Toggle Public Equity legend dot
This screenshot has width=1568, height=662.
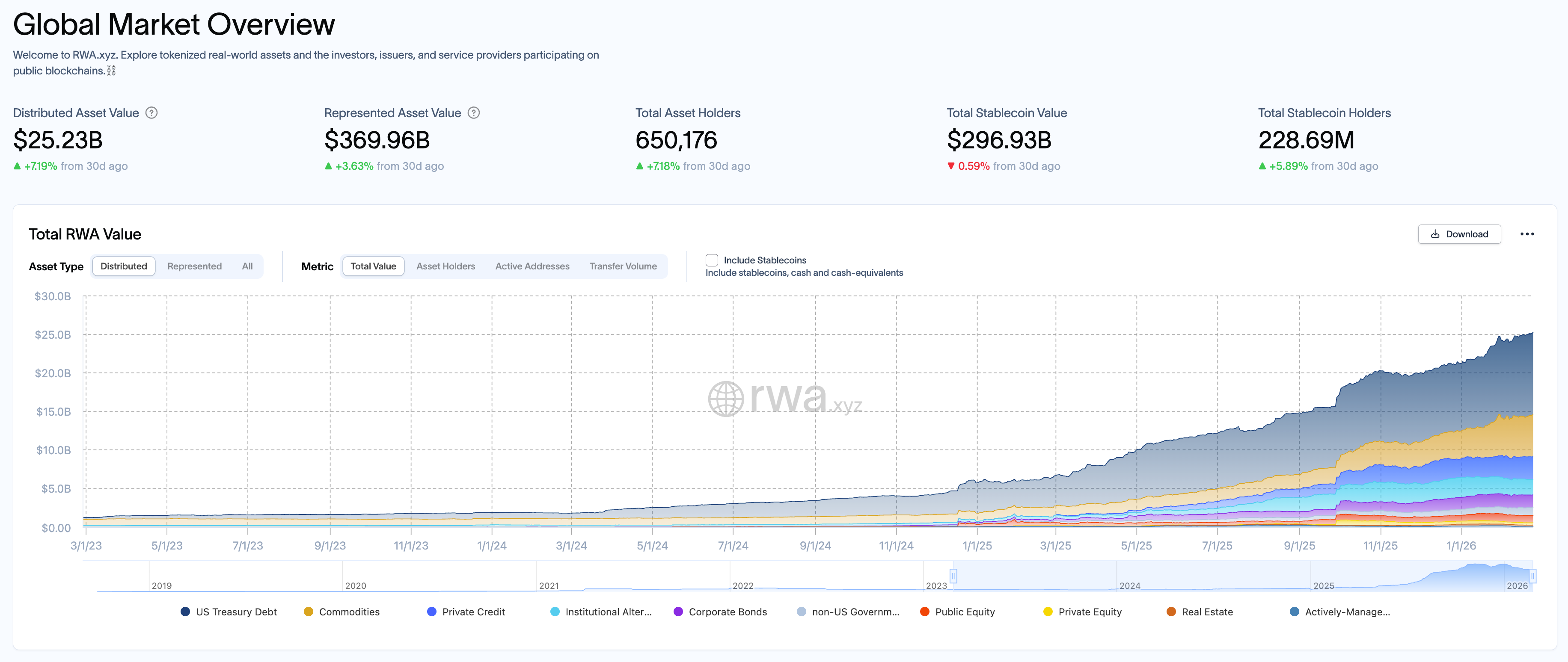pos(925,612)
